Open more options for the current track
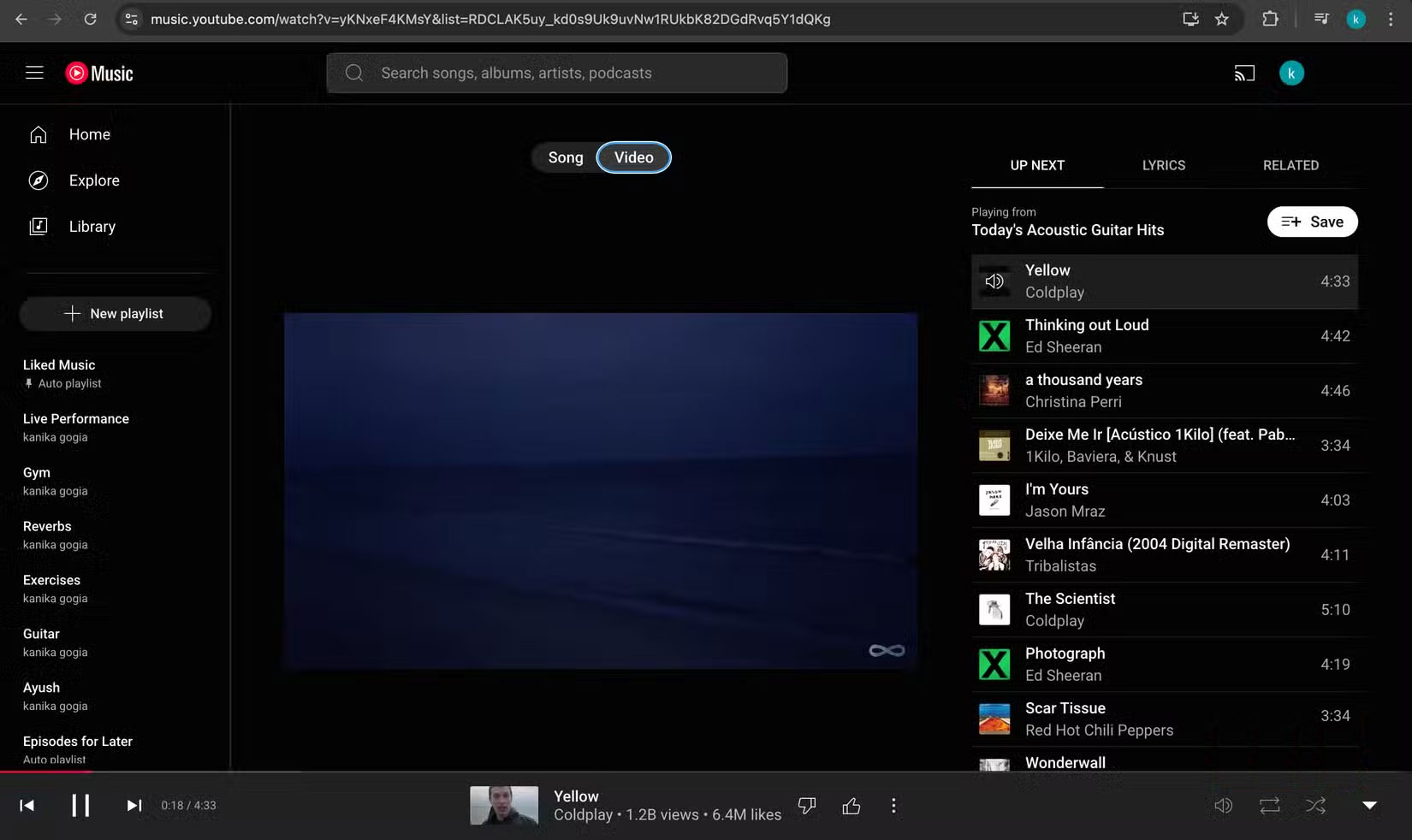This screenshot has width=1412, height=840. (x=893, y=805)
